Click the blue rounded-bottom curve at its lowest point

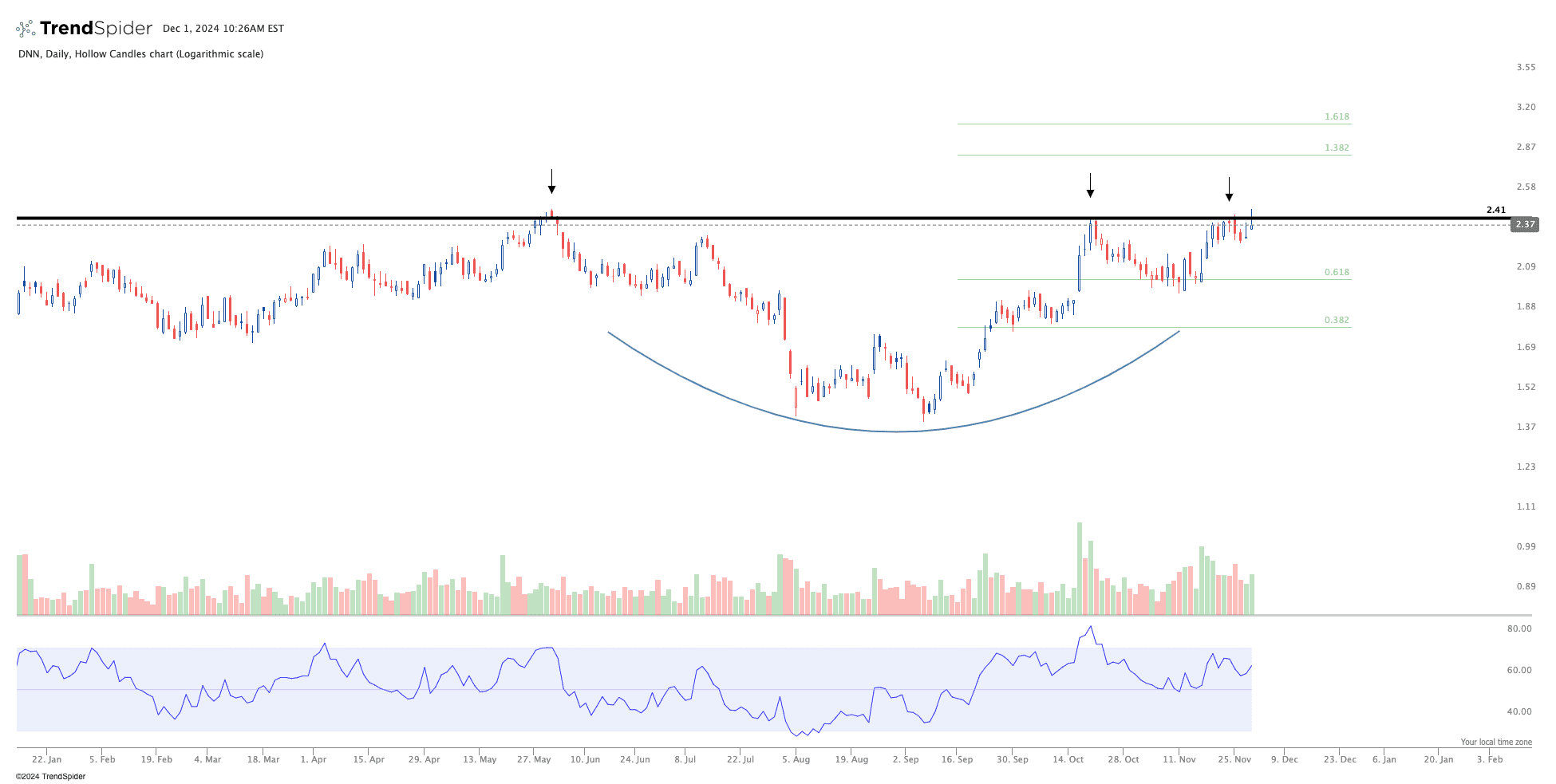click(x=897, y=431)
